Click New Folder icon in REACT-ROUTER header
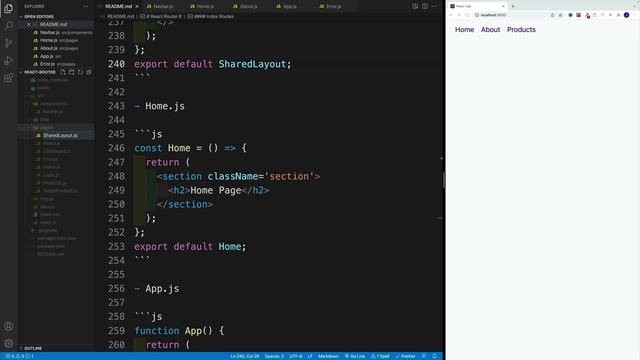Viewport: 640px width, 360px height. click(x=71, y=72)
